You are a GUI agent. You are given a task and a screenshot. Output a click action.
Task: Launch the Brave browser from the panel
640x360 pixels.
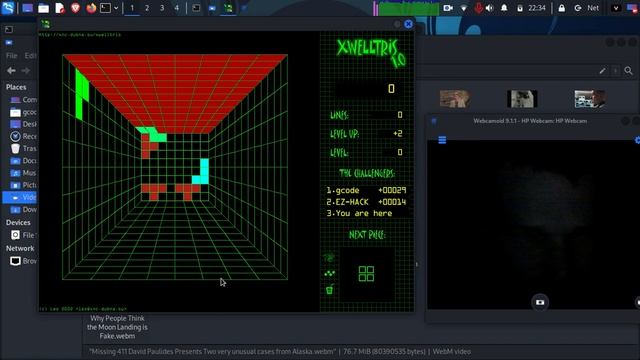point(76,8)
